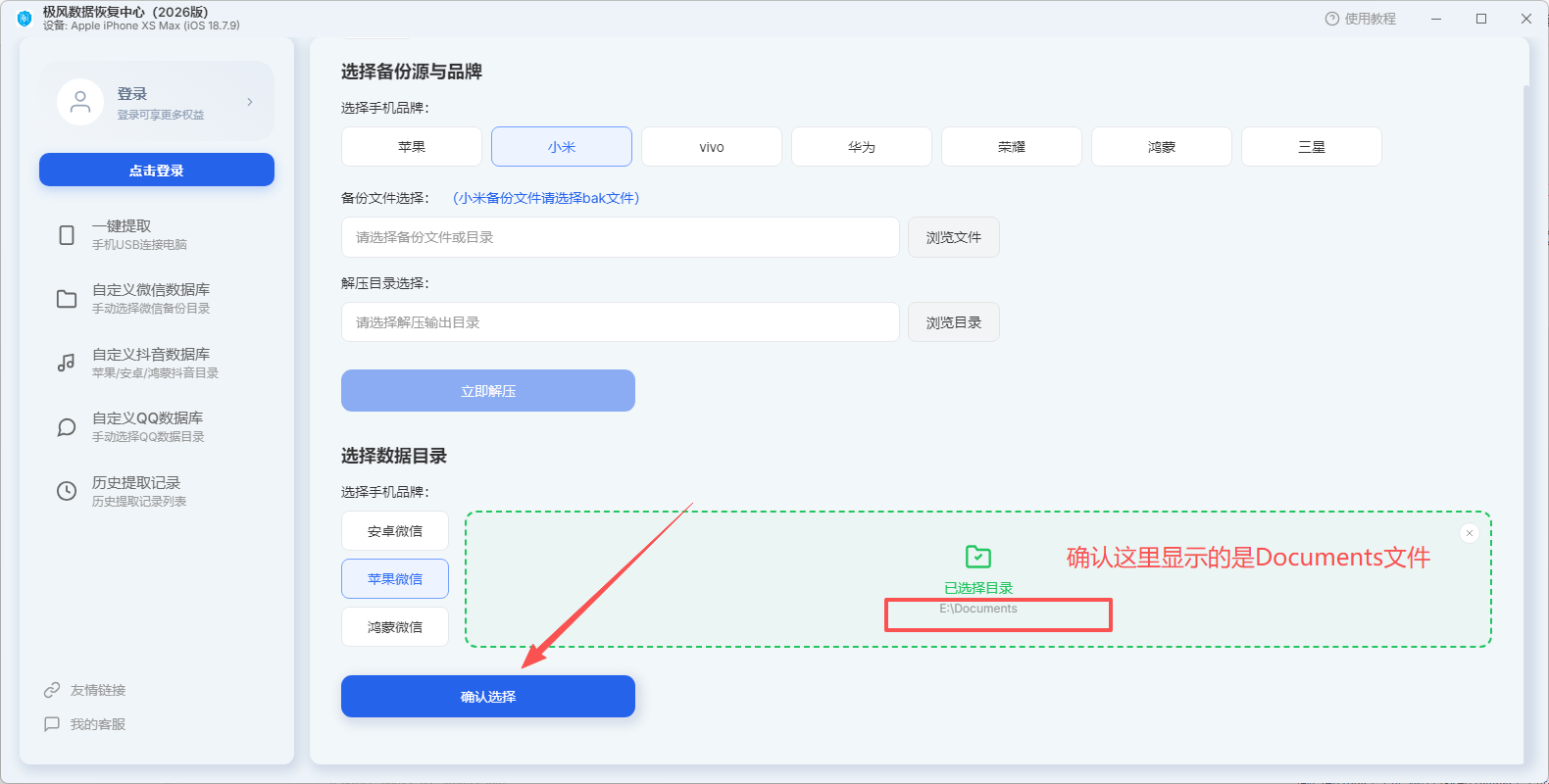Minimize the application window
Viewport: 1549px width, 784px height.
coord(1436,19)
